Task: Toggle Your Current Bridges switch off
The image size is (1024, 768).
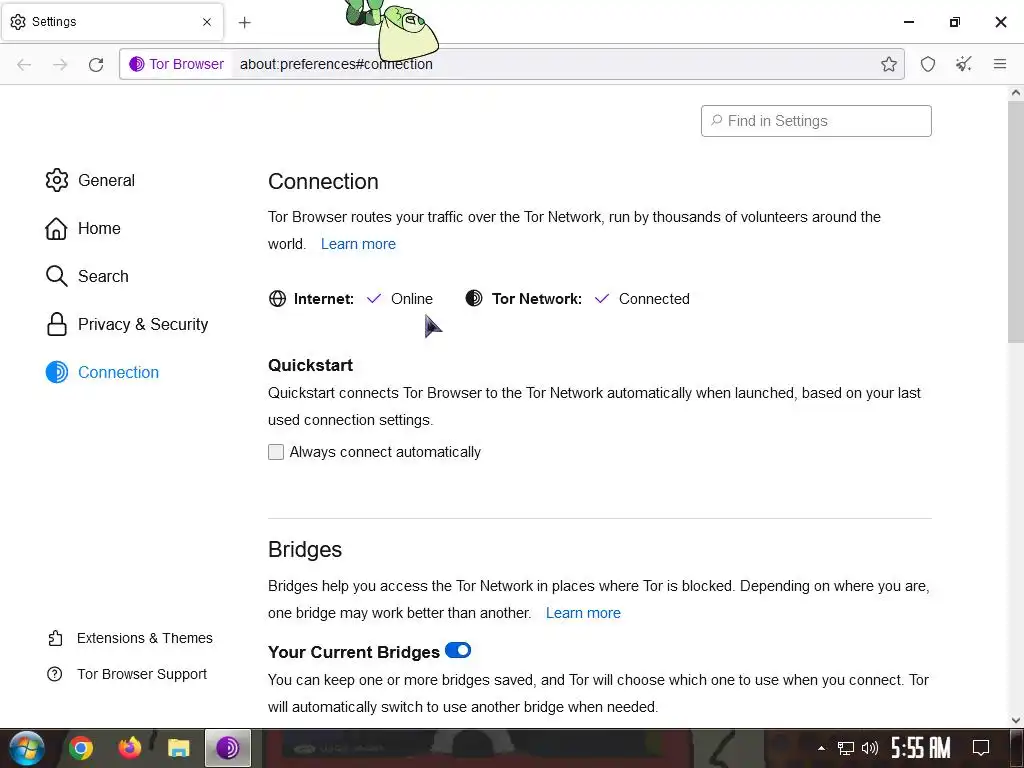Action: 458,650
